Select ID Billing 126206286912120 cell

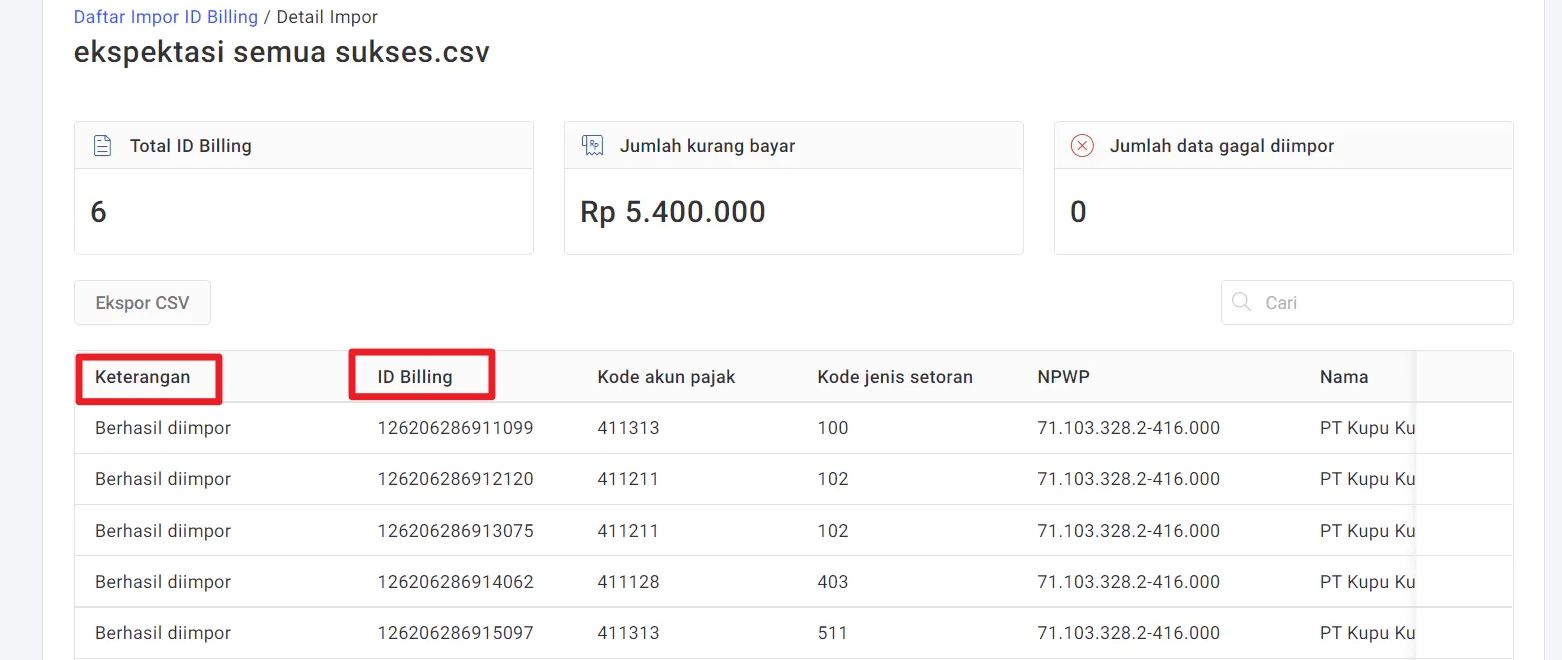pos(455,479)
